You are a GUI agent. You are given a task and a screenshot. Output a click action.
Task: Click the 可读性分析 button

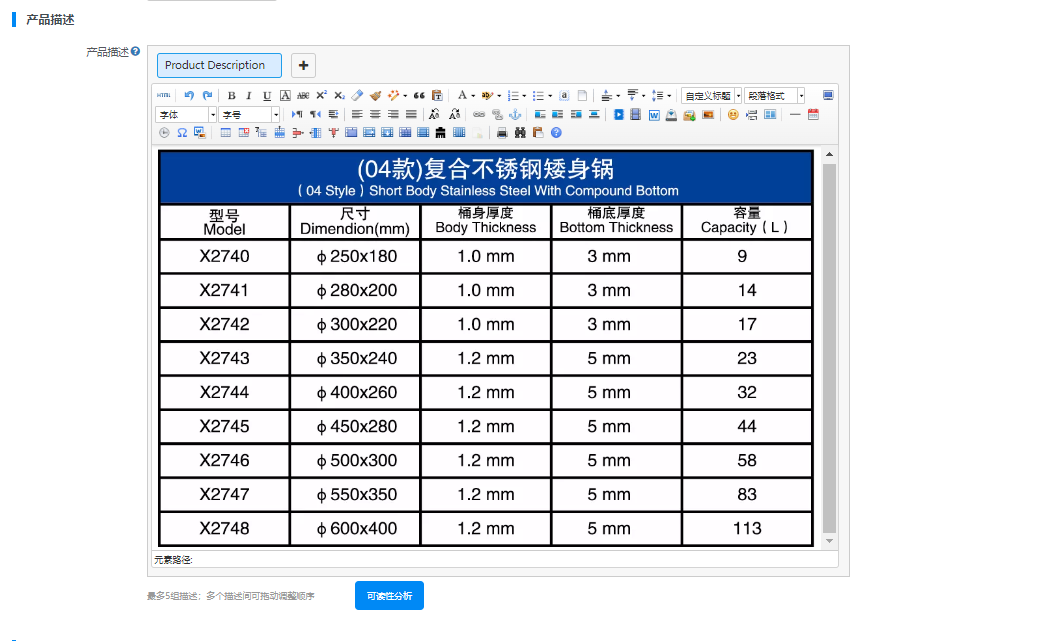[389, 596]
